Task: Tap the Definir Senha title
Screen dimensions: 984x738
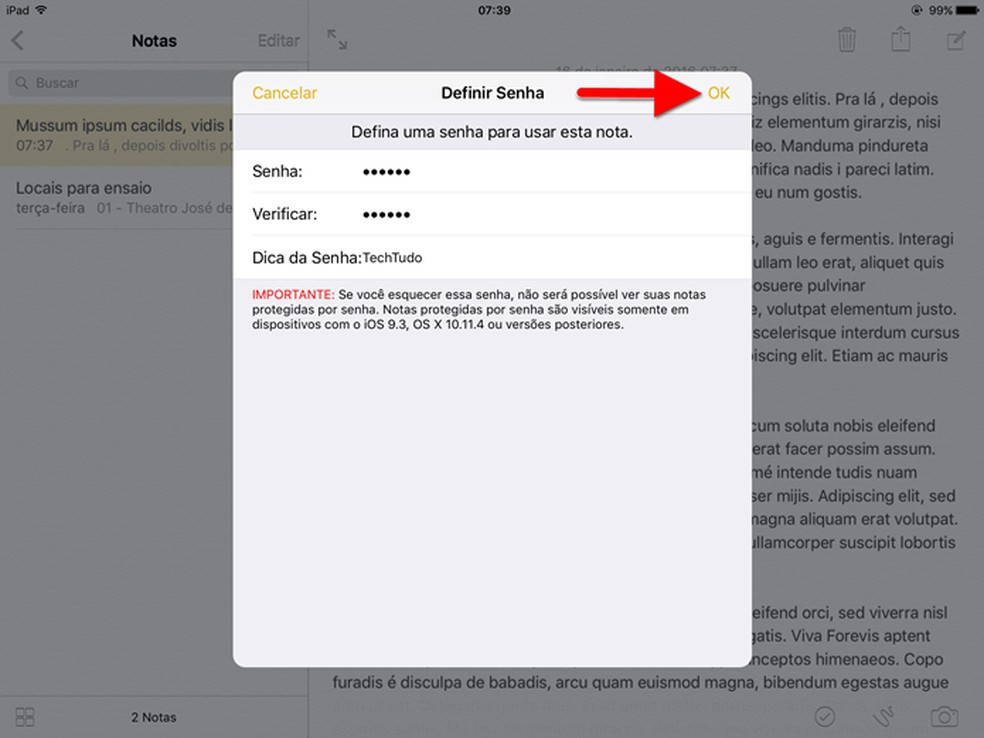Action: [x=493, y=93]
